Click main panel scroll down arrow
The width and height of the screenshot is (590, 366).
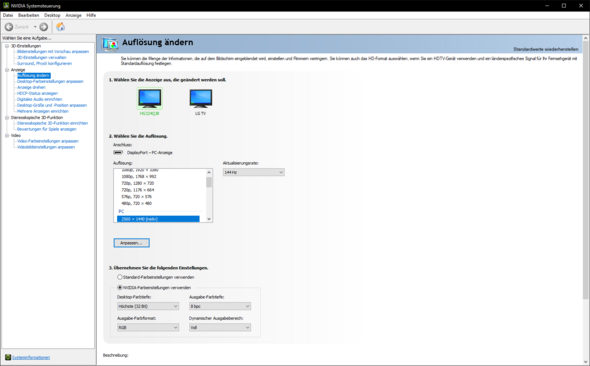tap(586, 362)
